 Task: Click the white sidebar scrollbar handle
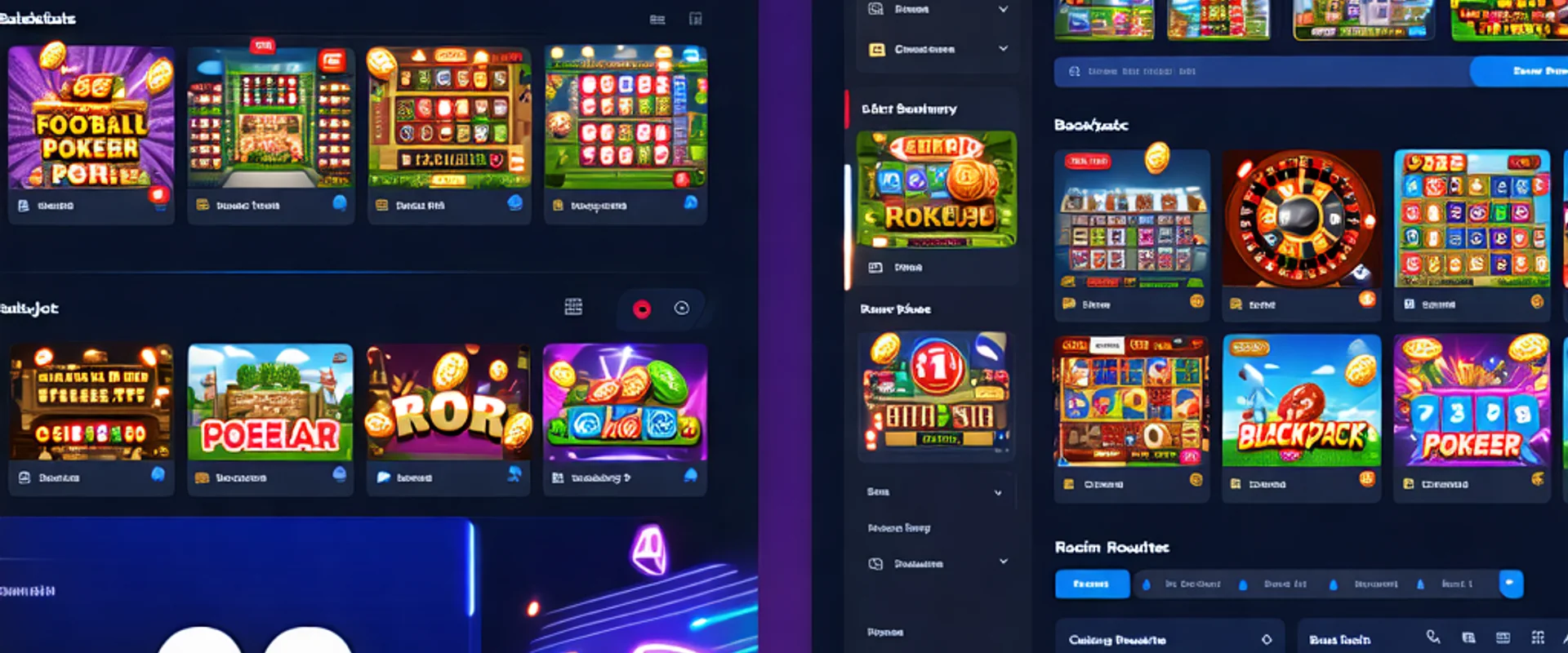point(848,226)
